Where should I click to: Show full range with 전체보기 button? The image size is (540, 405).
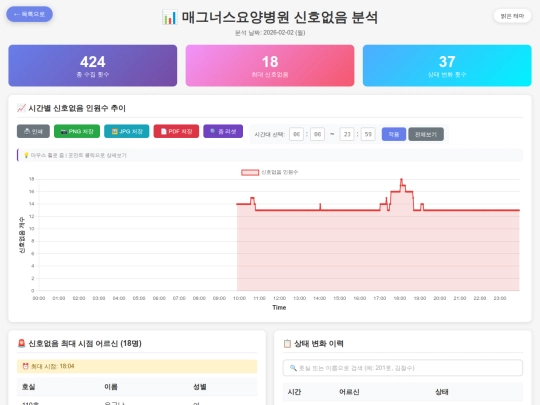426,134
